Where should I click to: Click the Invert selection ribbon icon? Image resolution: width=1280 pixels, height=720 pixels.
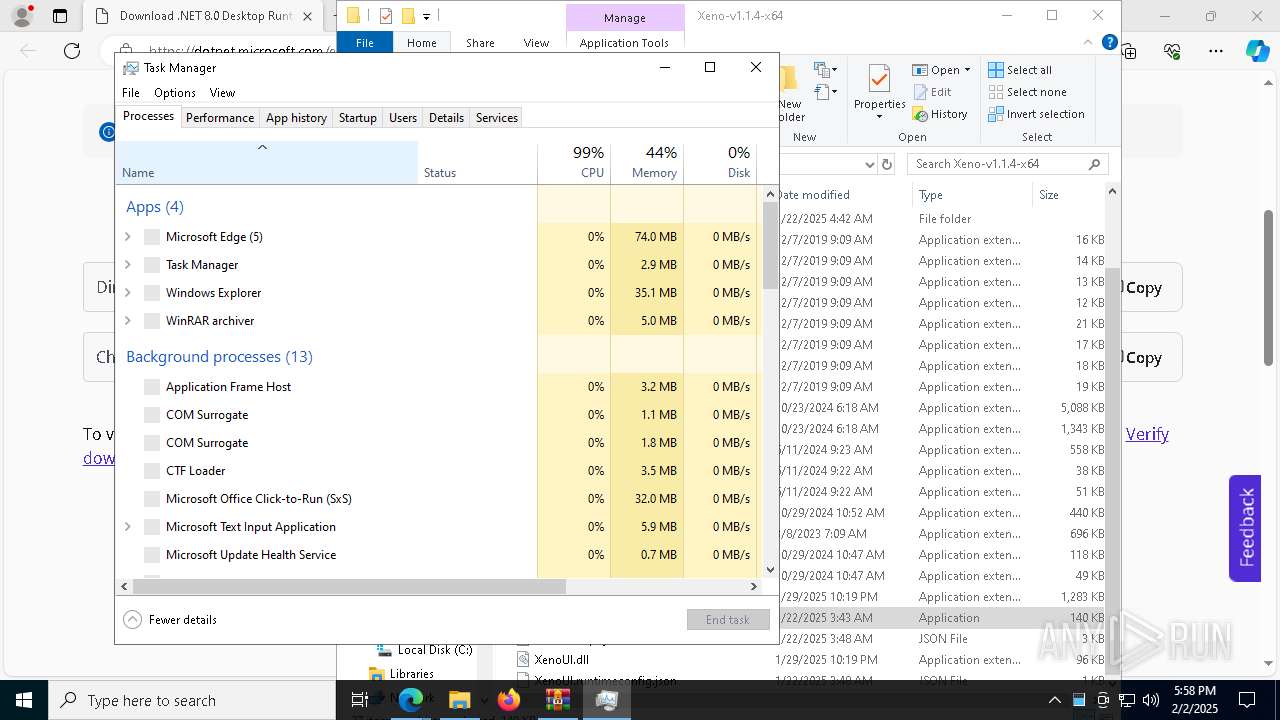tap(996, 114)
